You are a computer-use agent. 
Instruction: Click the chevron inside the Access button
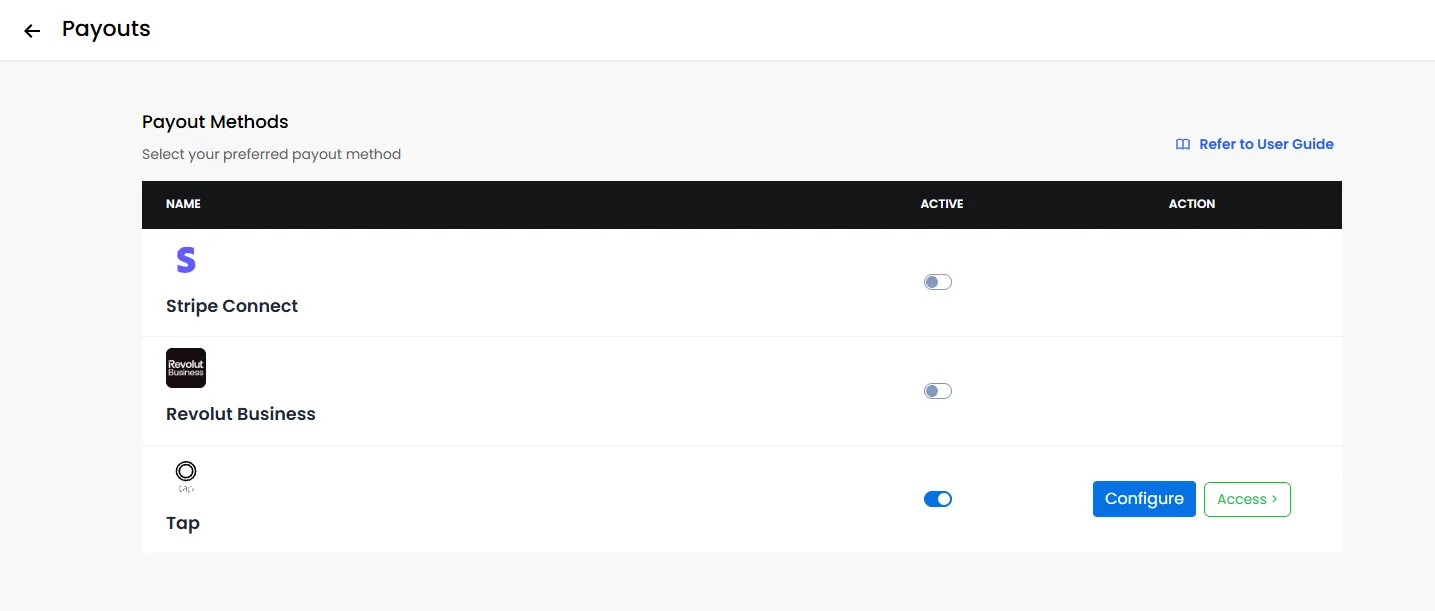click(1275, 499)
